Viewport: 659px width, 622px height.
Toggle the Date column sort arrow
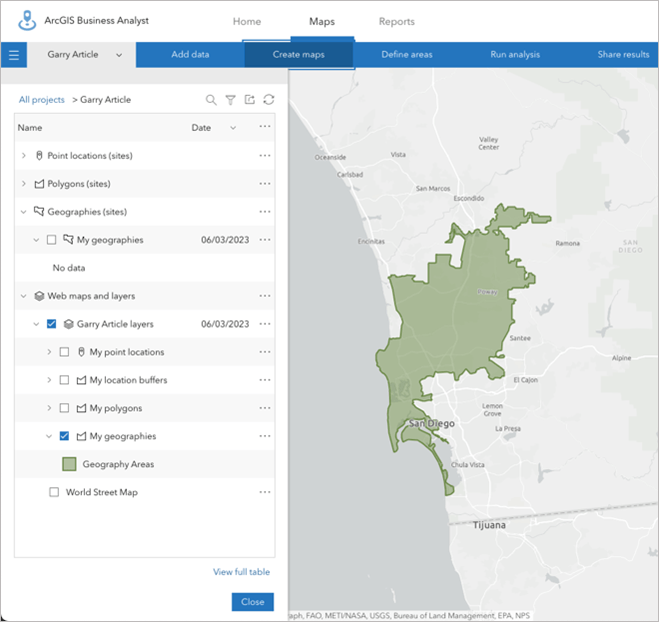[x=233, y=128]
